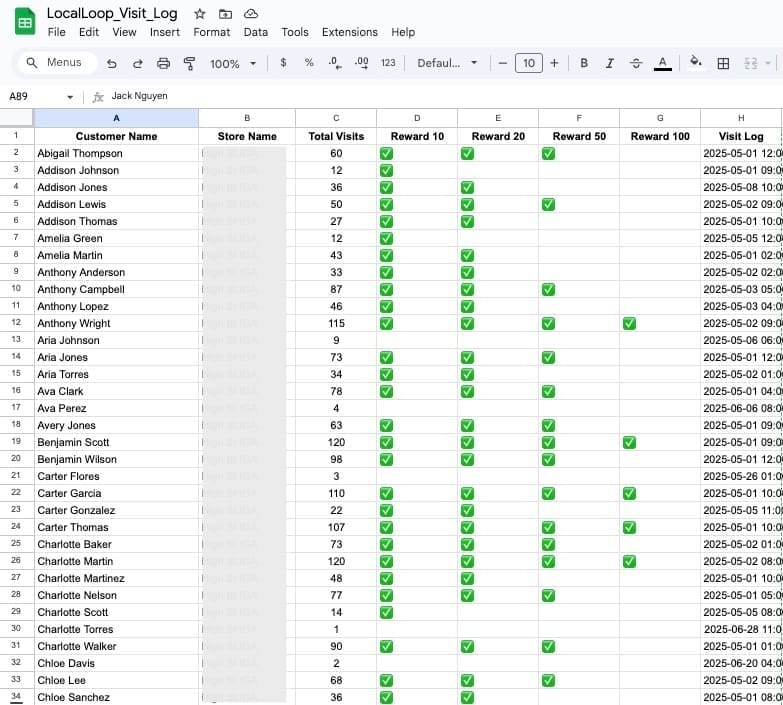Open the 100% zoom dropdown
This screenshot has width=783, height=705.
(232, 63)
